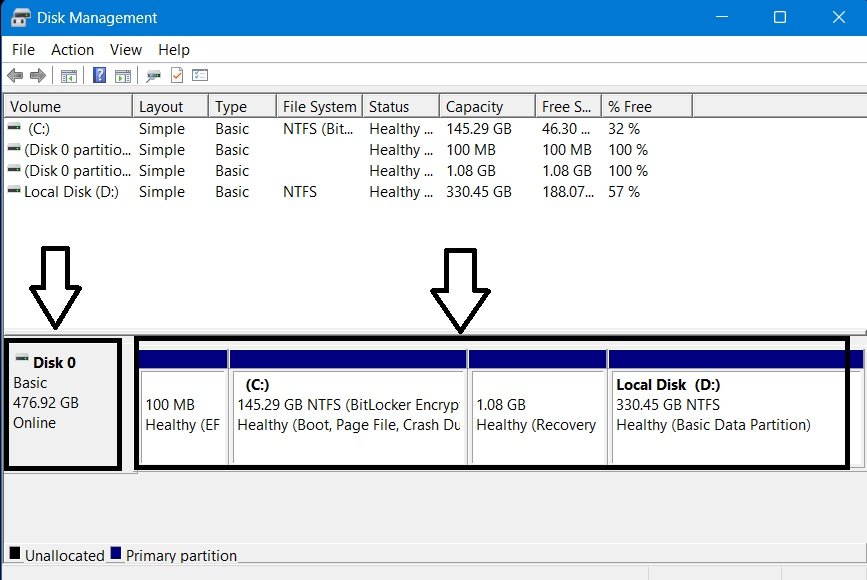Click the Unallocated legend label
This screenshot has height=580, width=867.
point(65,555)
